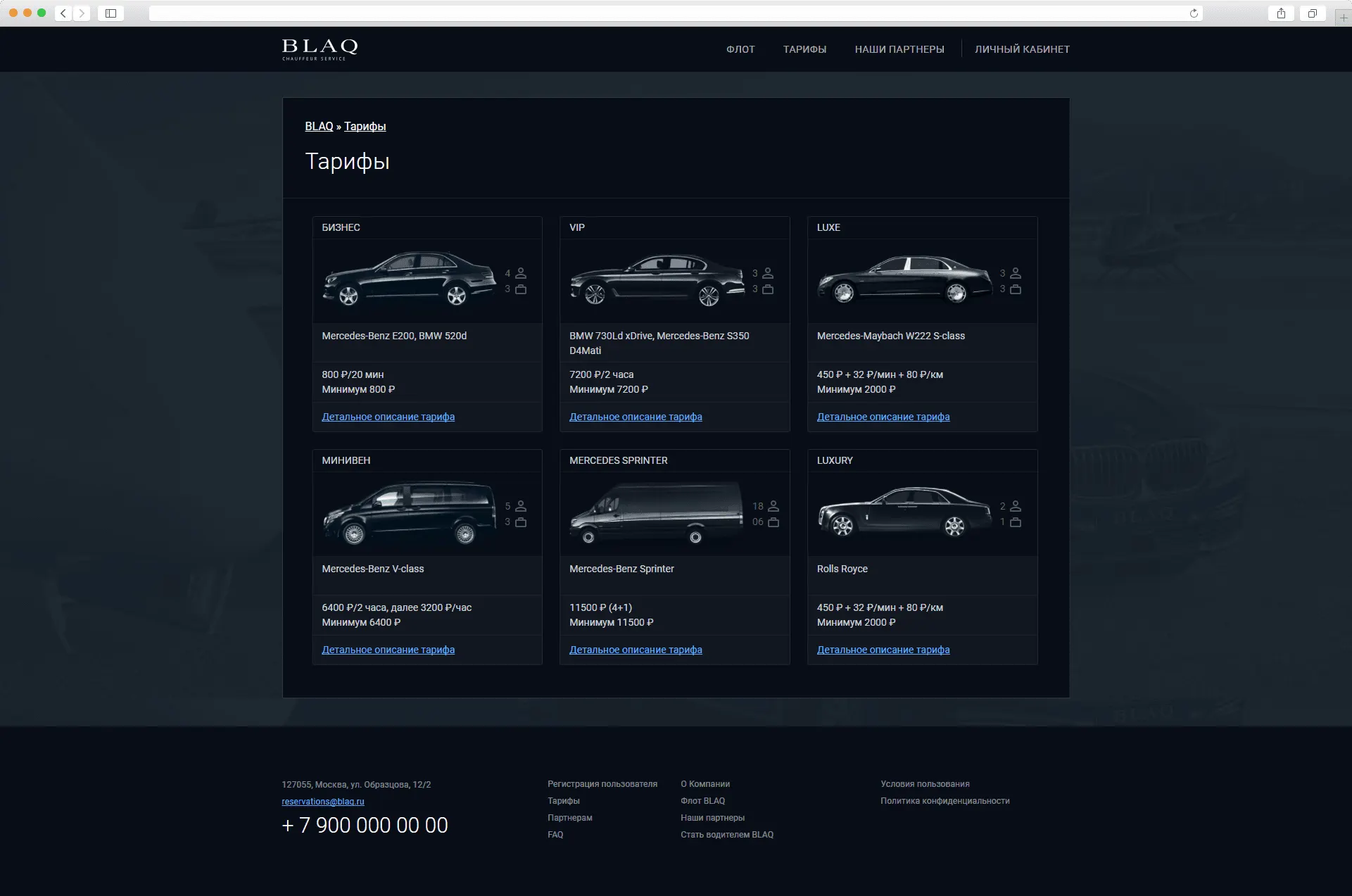Open Личный кабинет in navigation
The width and height of the screenshot is (1352, 896).
1022,49
